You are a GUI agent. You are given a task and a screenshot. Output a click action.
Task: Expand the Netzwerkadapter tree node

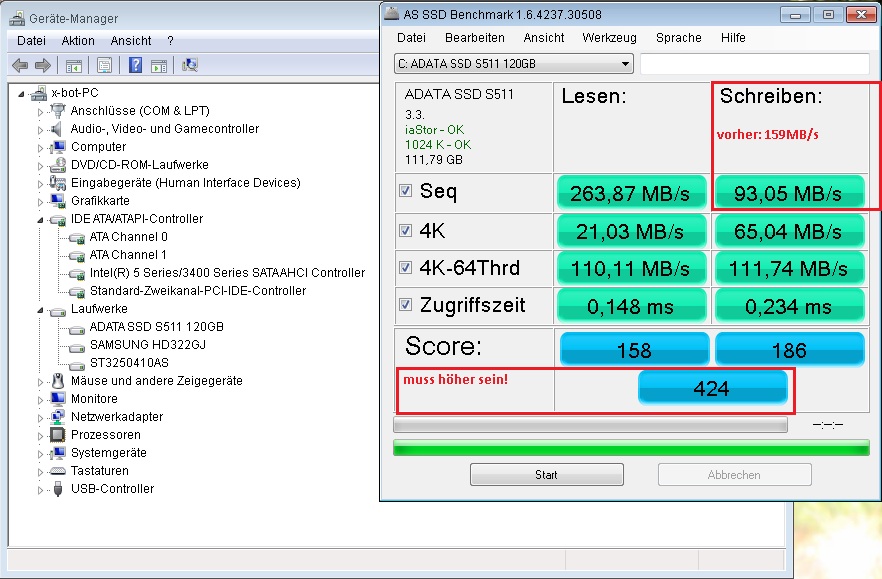pyautogui.click(x=40, y=418)
